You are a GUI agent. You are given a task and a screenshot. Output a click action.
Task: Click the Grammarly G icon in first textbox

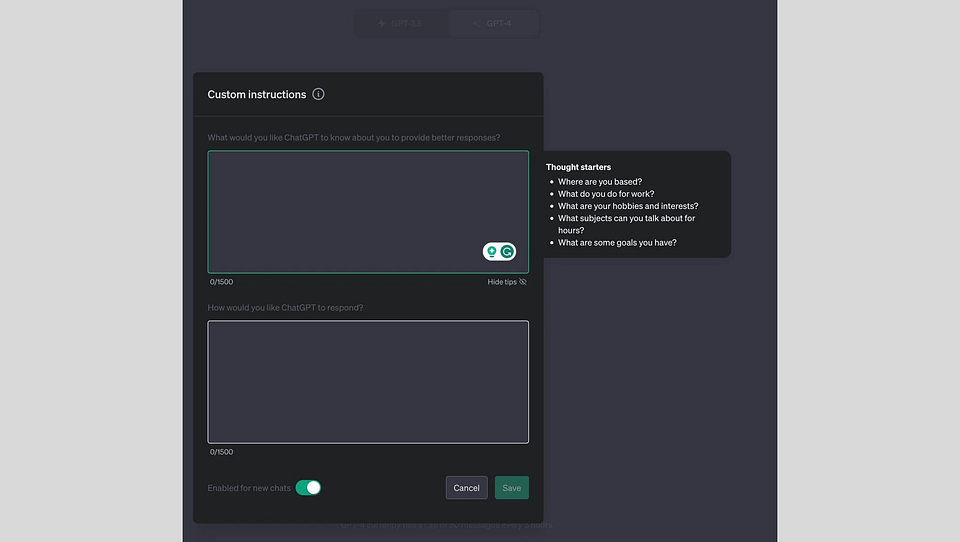(507, 252)
